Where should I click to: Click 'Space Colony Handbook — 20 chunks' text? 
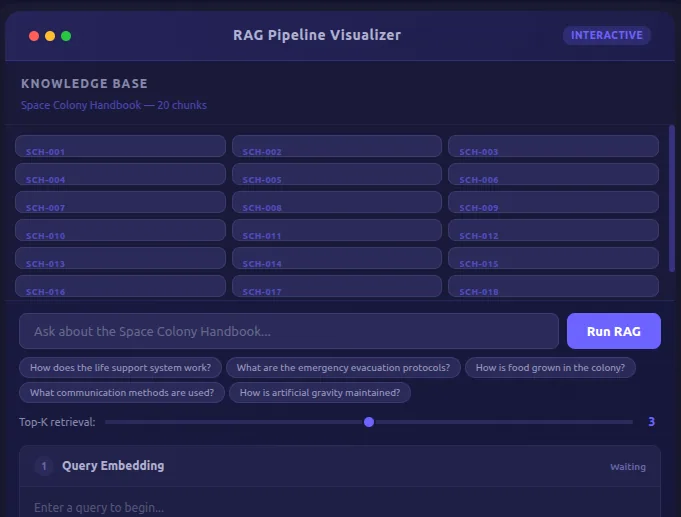point(114,105)
